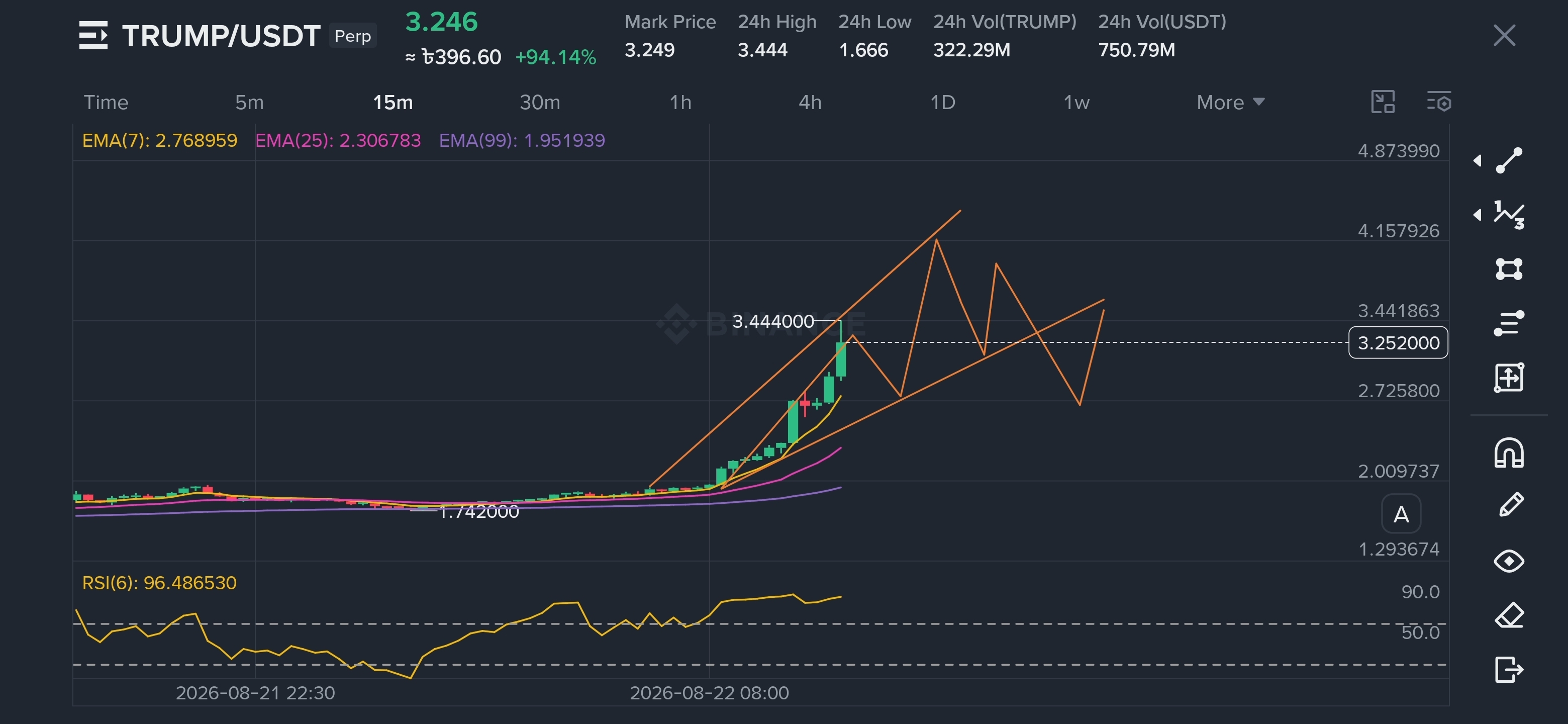Screen dimensions: 1568x724
Task: Click the 2026-08-21 22:30 time label
Action: point(255,693)
